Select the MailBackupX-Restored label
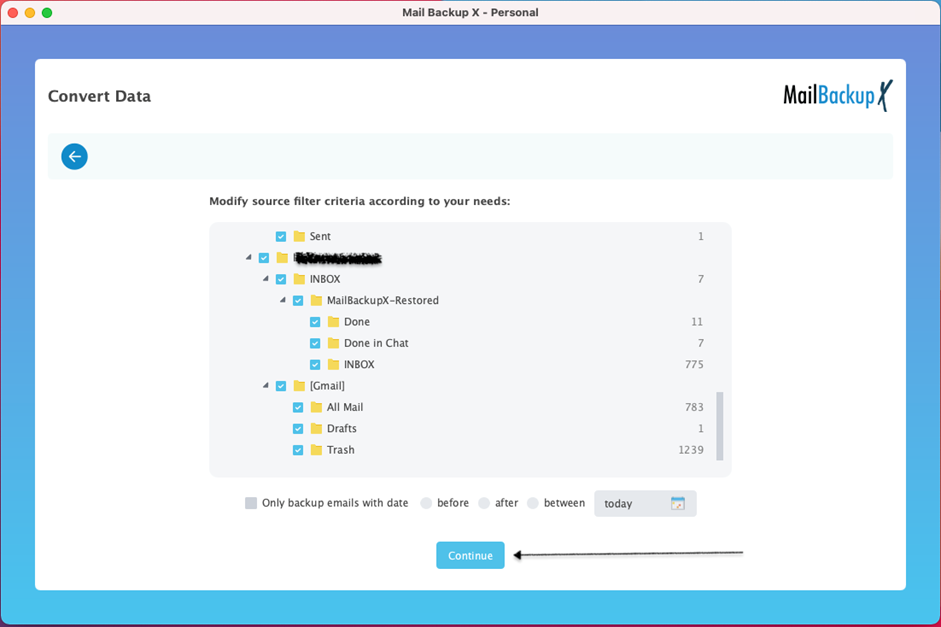Screen dimensions: 941x627 pyautogui.click(x=383, y=301)
